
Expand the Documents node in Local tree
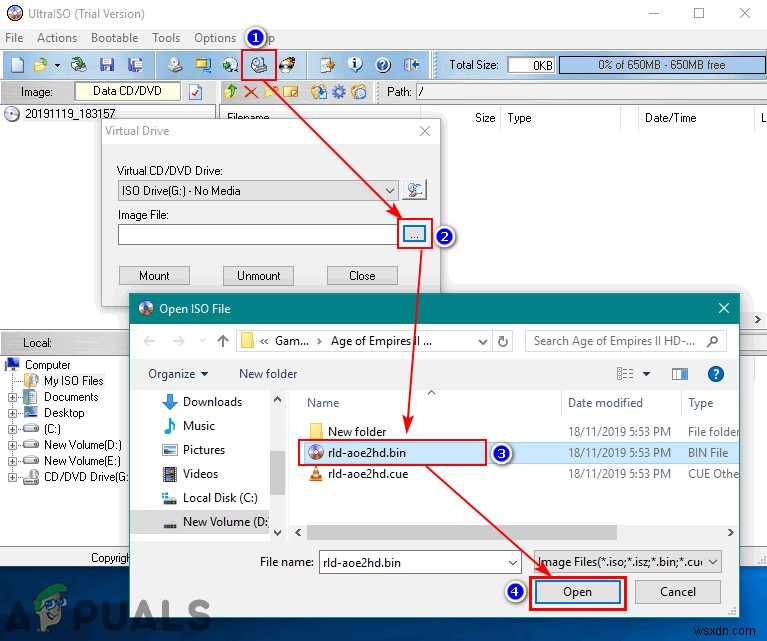pos(12,397)
